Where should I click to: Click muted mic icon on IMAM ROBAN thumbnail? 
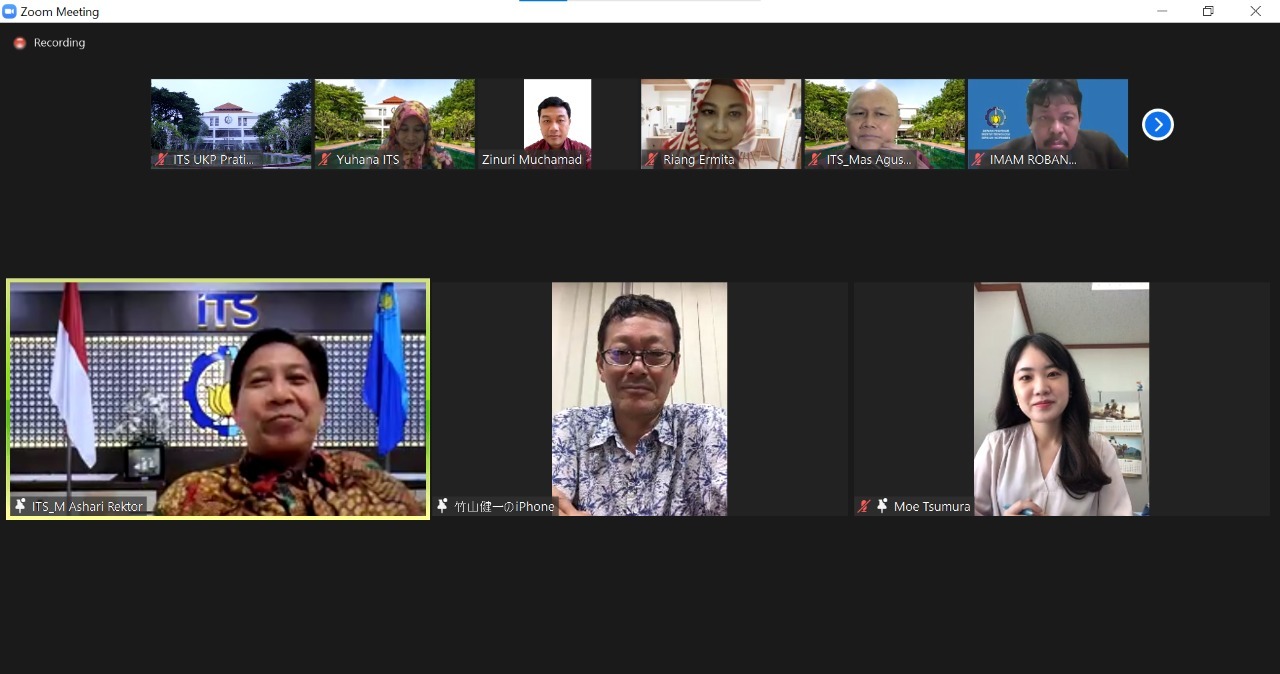click(978, 160)
